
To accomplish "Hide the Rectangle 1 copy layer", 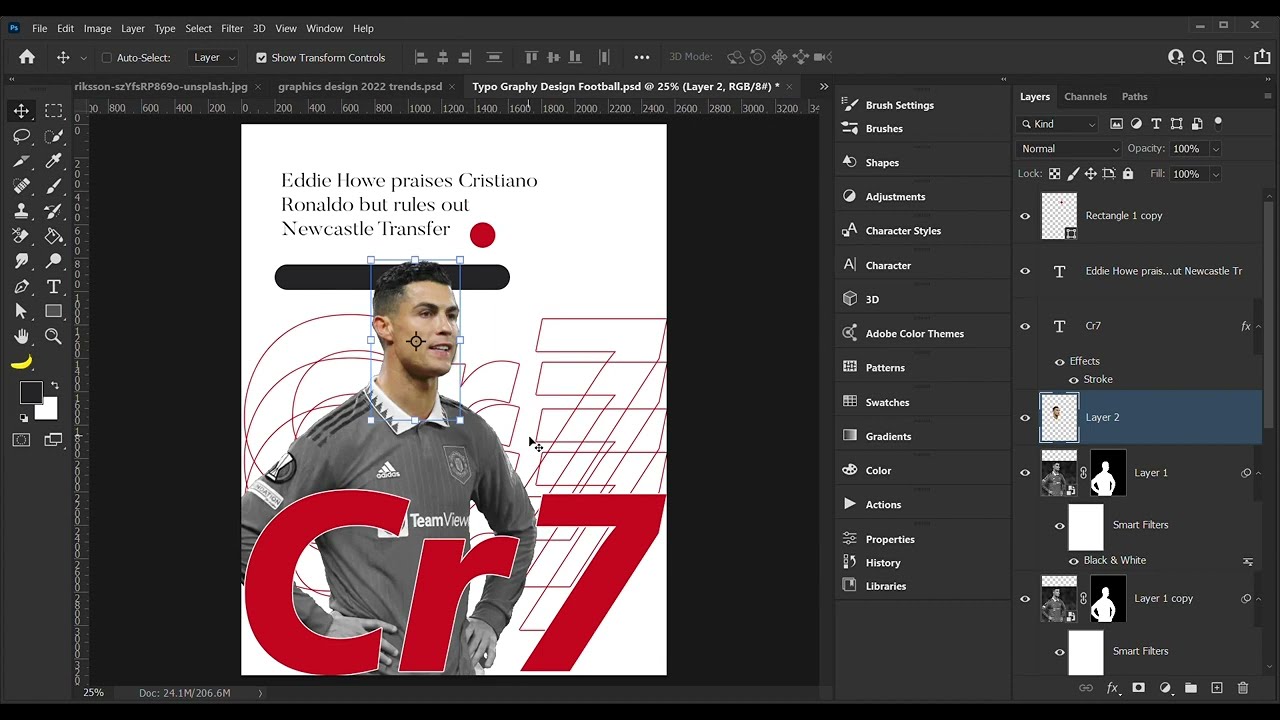I will coord(1025,216).
